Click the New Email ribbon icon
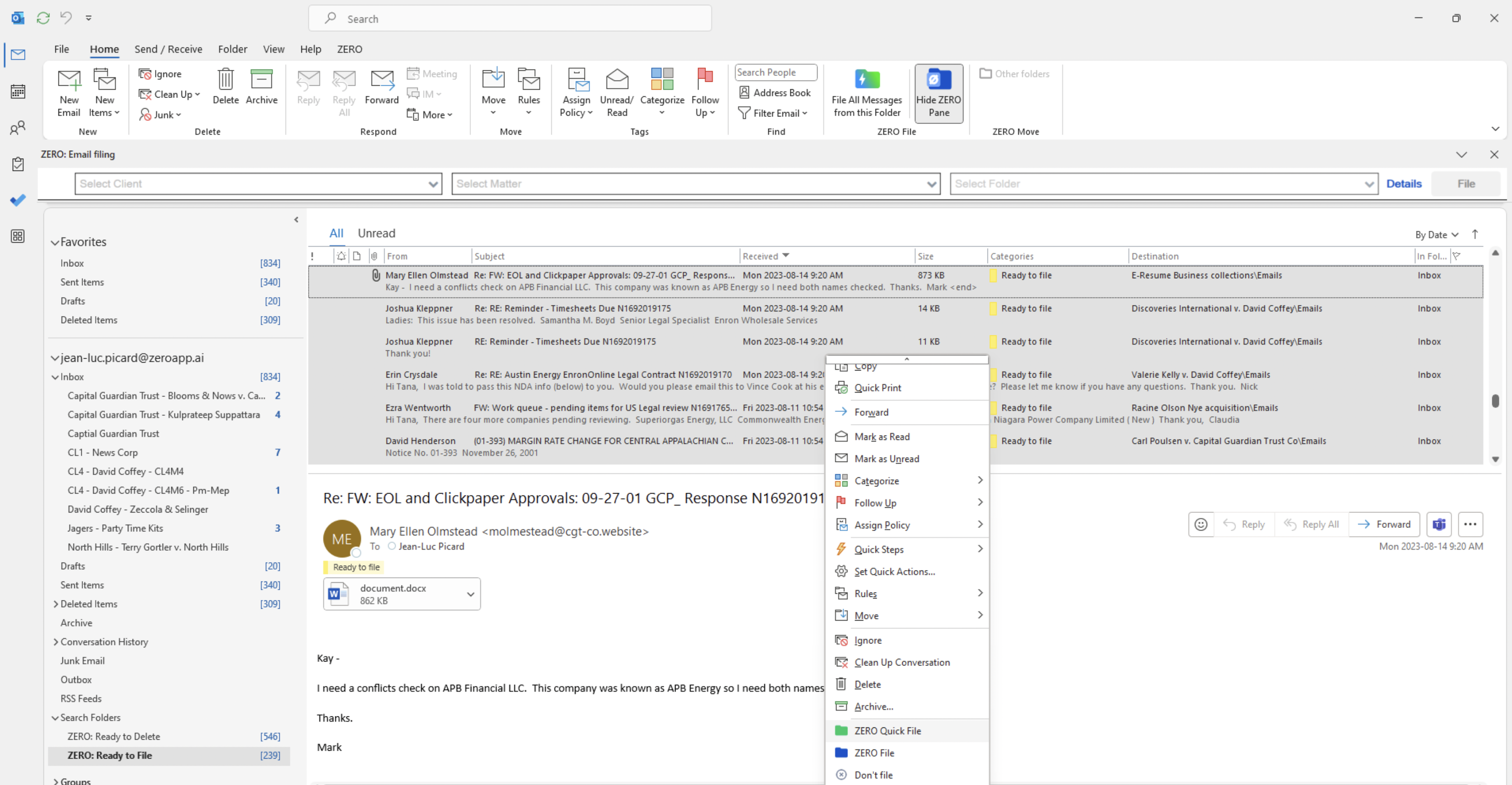The image size is (1512, 785). click(69, 93)
